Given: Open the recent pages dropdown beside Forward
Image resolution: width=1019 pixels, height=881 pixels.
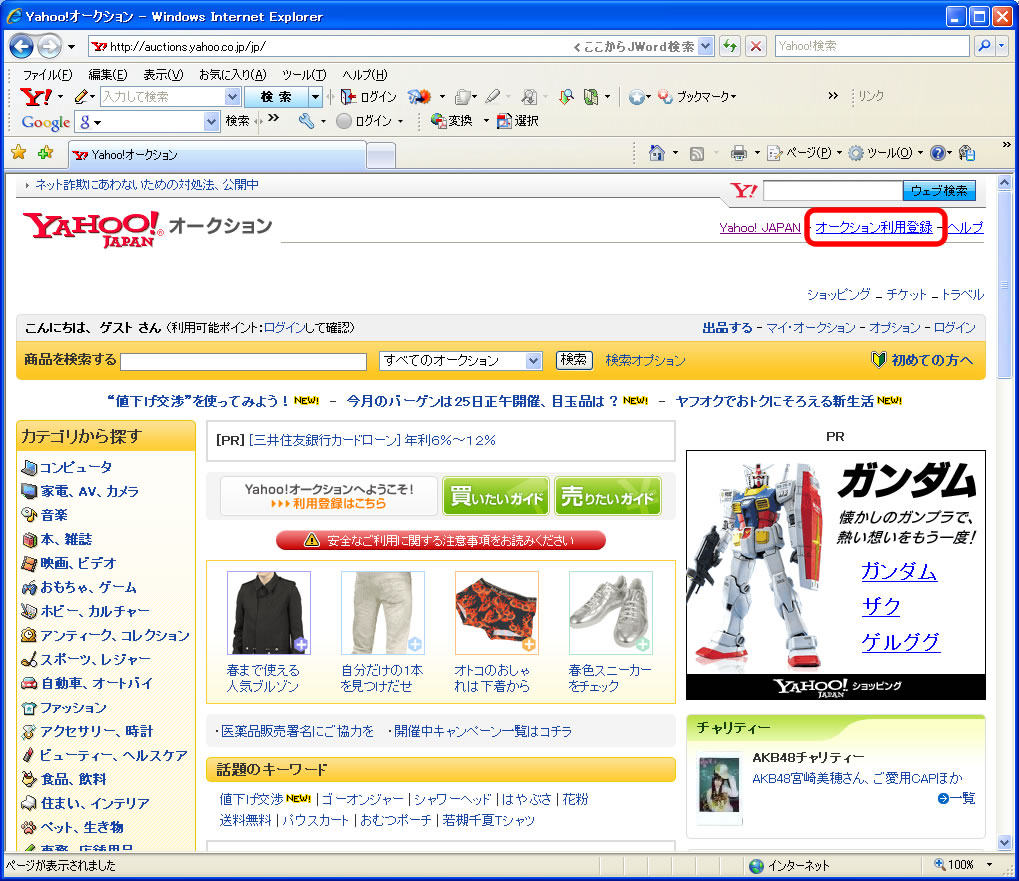Looking at the screenshot, I should (x=71, y=47).
